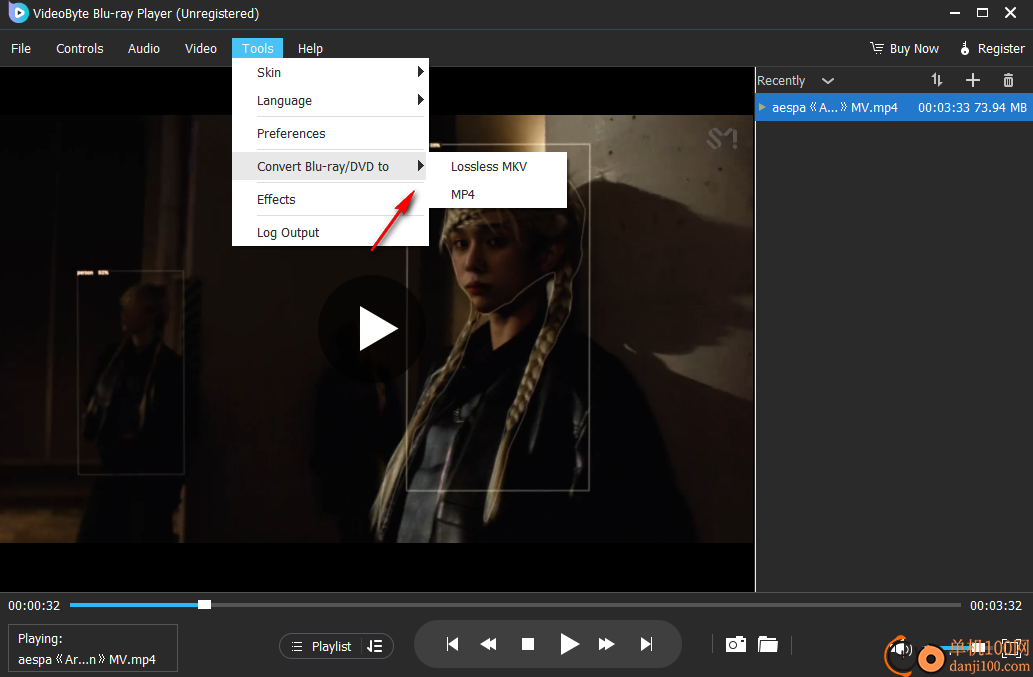Viewport: 1033px width, 677px height.
Task: Choose Log Output menu entry
Action: (330, 232)
